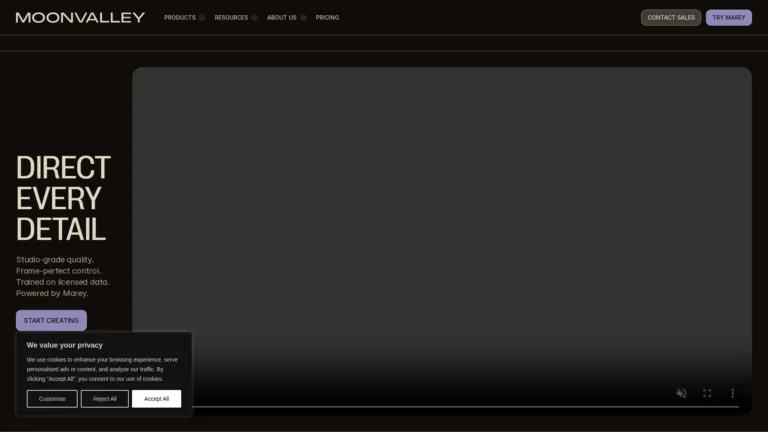Screen dimensions: 768x432
Task: Hit the Start Creating button
Action: 51,320
